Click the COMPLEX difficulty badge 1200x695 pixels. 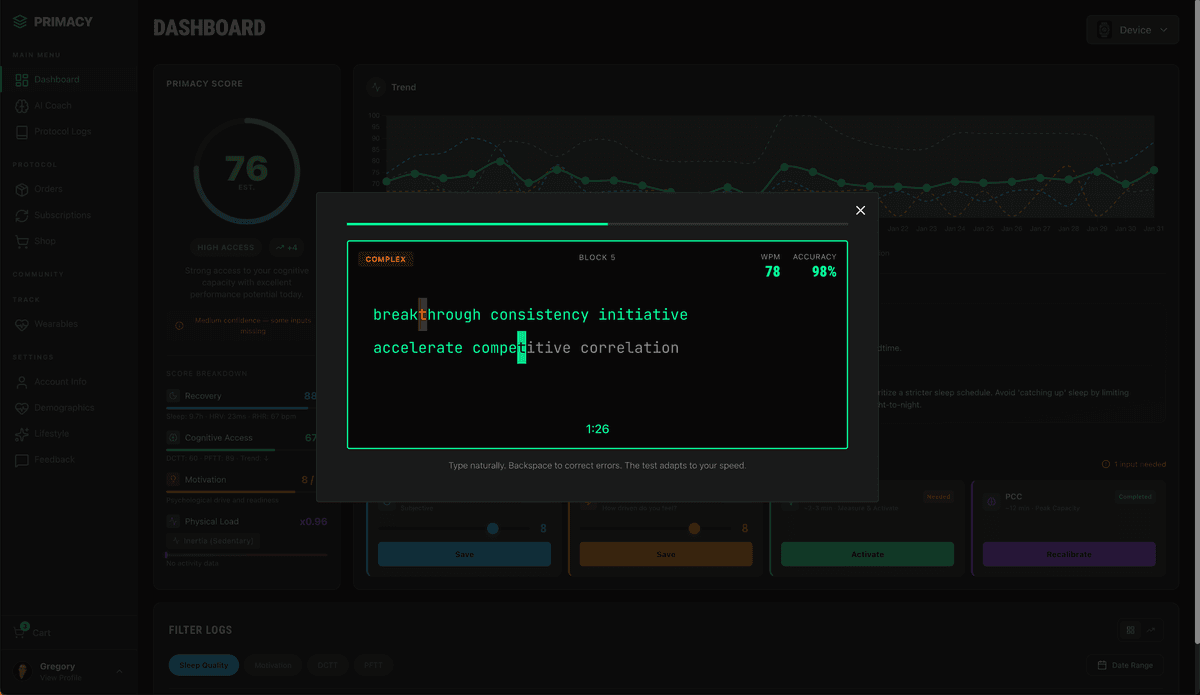click(386, 259)
